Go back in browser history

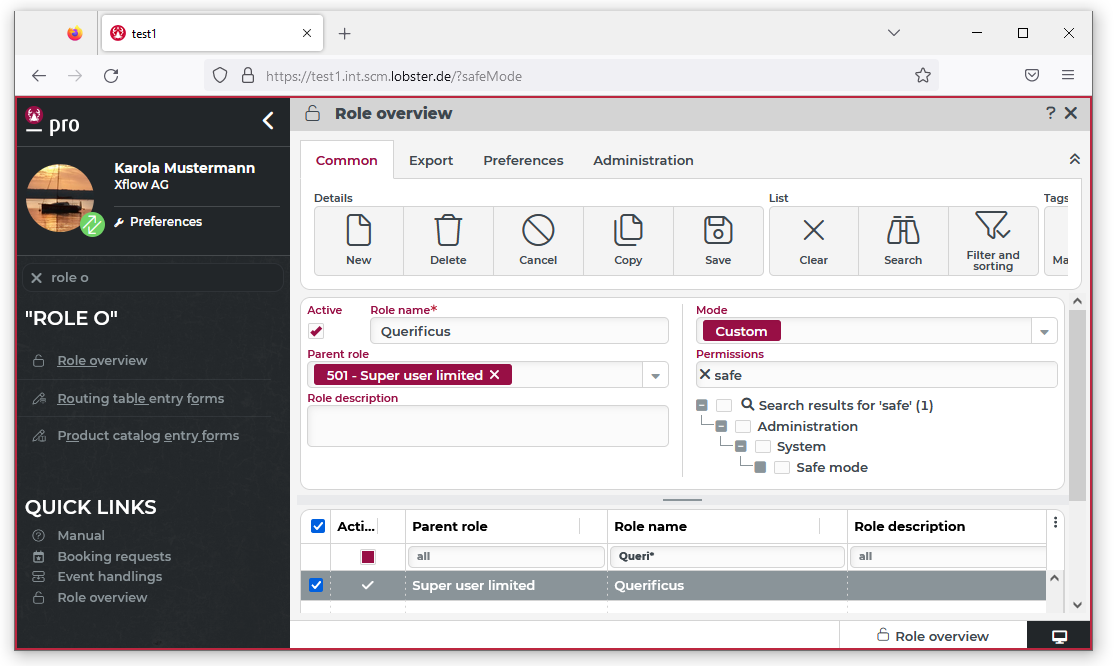[39, 75]
